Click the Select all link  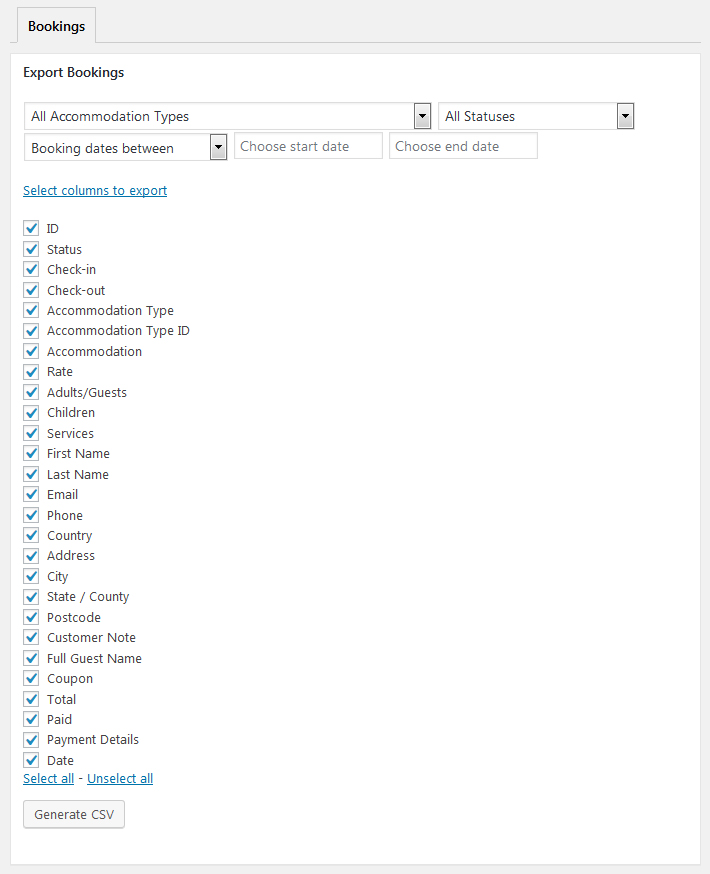coord(48,778)
